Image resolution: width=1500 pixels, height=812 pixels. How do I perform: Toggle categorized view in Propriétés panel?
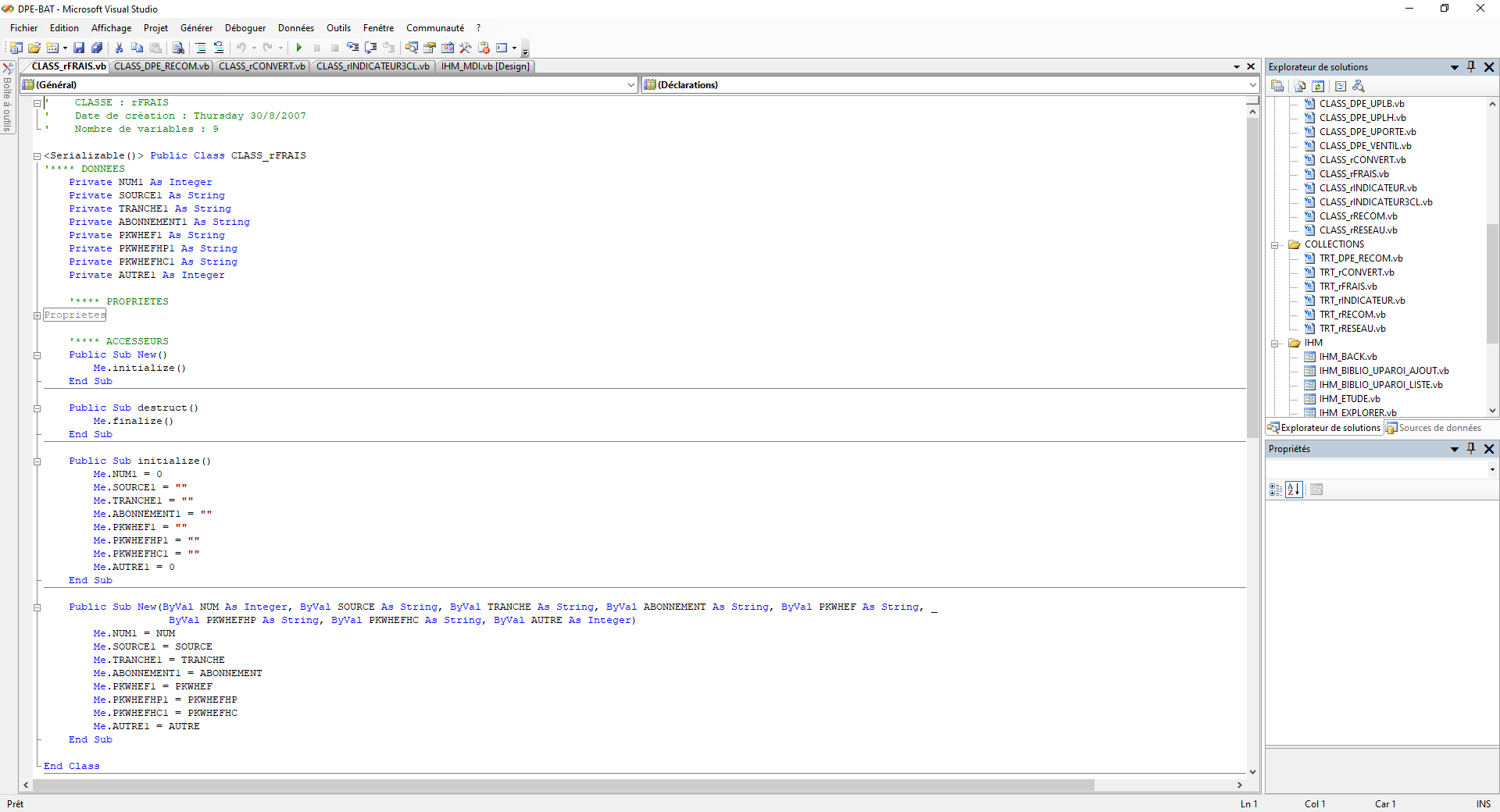click(x=1275, y=490)
